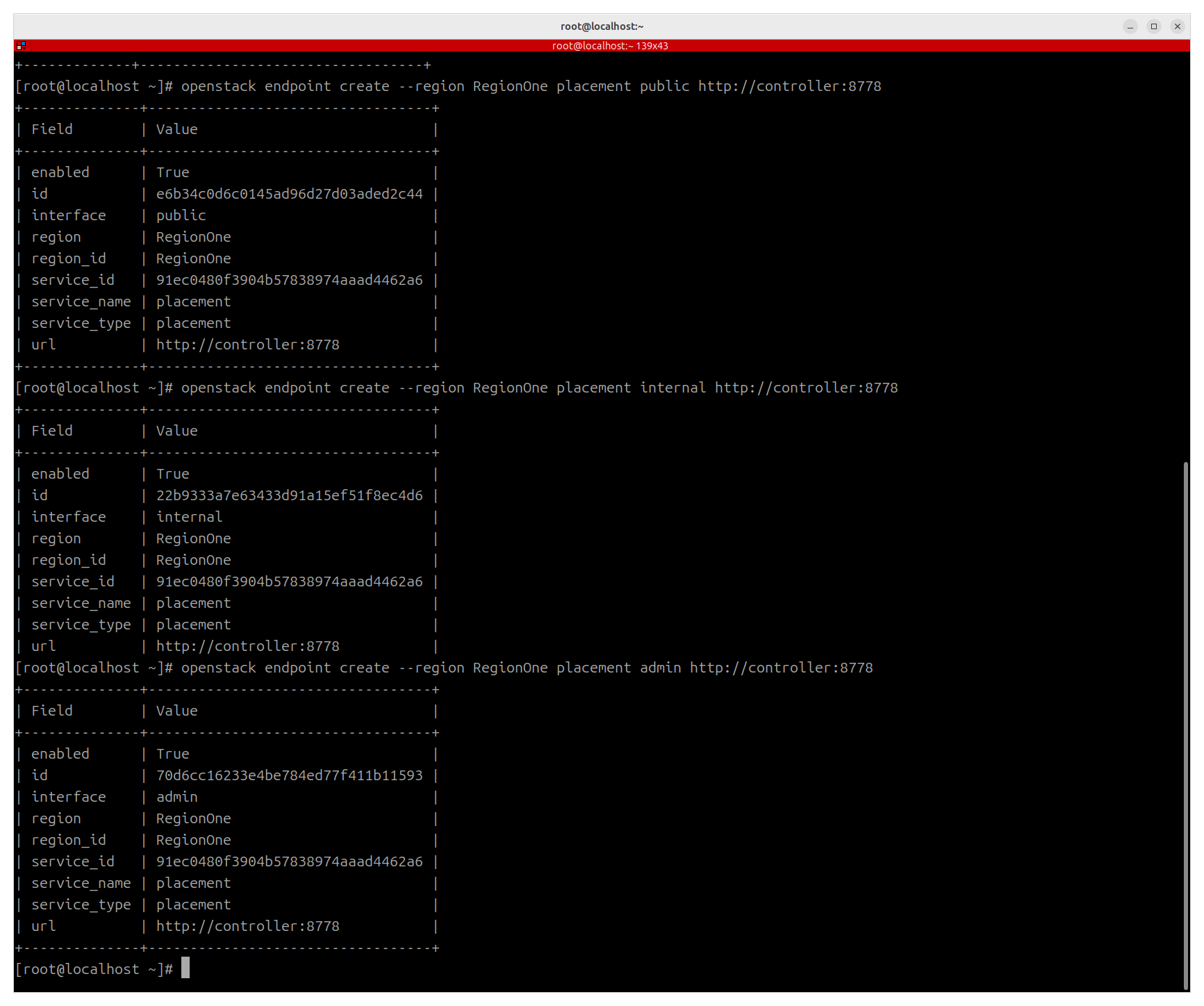Viewport: 1204px width, 1006px height.
Task: Click the terminal cursor at final prompt
Action: 185,968
